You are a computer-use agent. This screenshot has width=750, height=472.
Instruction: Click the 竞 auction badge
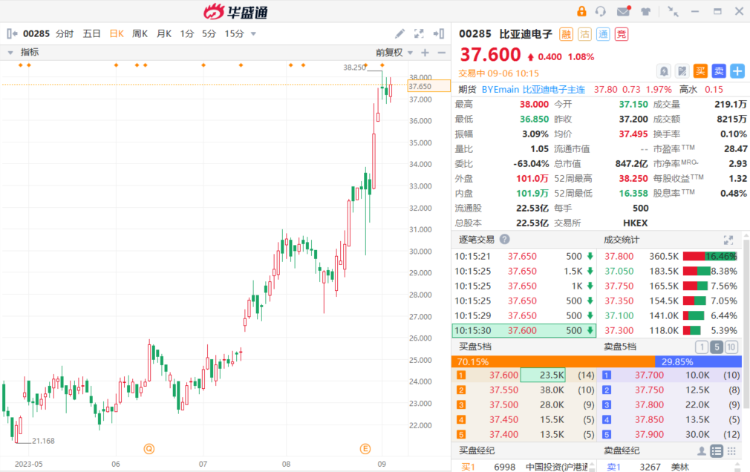[x=621, y=34]
